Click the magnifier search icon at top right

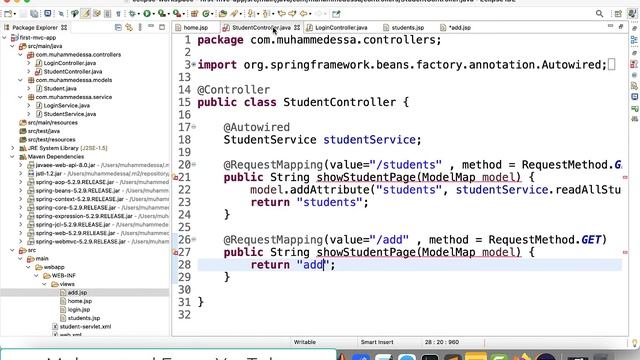pyautogui.click(x=599, y=14)
